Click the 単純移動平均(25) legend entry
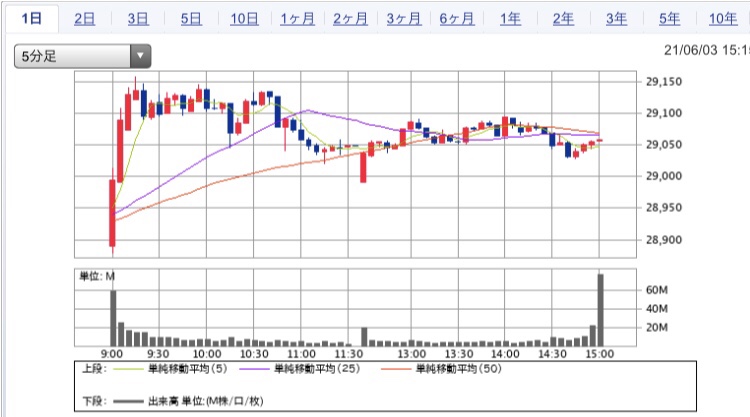This screenshot has width=750, height=417. pyautogui.click(x=317, y=369)
